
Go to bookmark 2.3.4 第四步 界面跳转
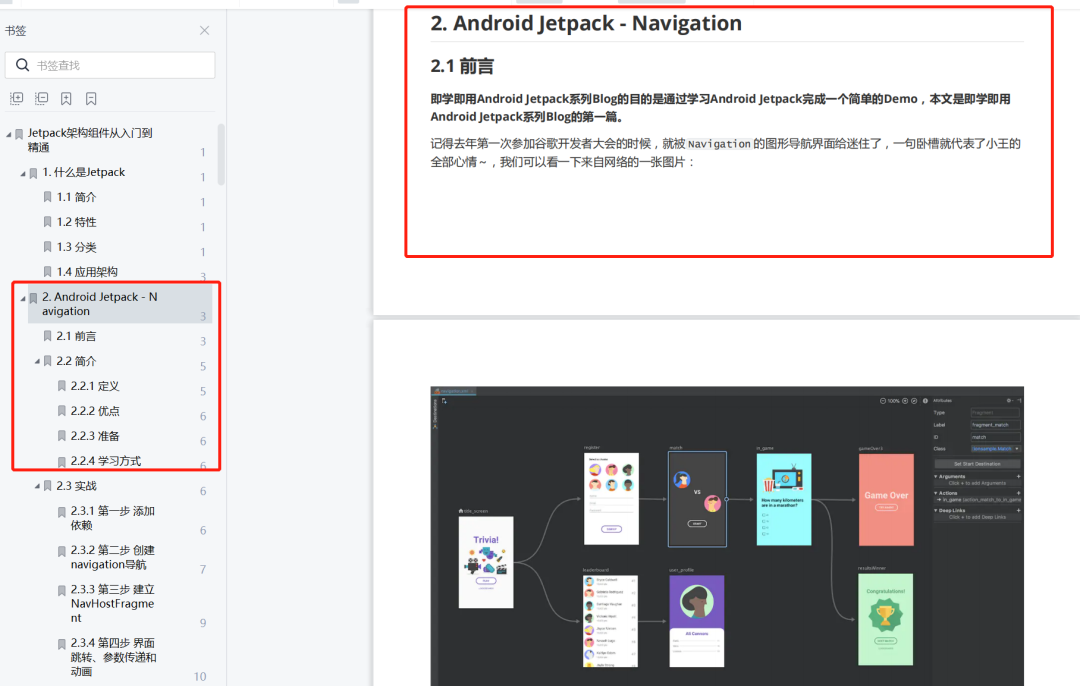tap(113, 657)
